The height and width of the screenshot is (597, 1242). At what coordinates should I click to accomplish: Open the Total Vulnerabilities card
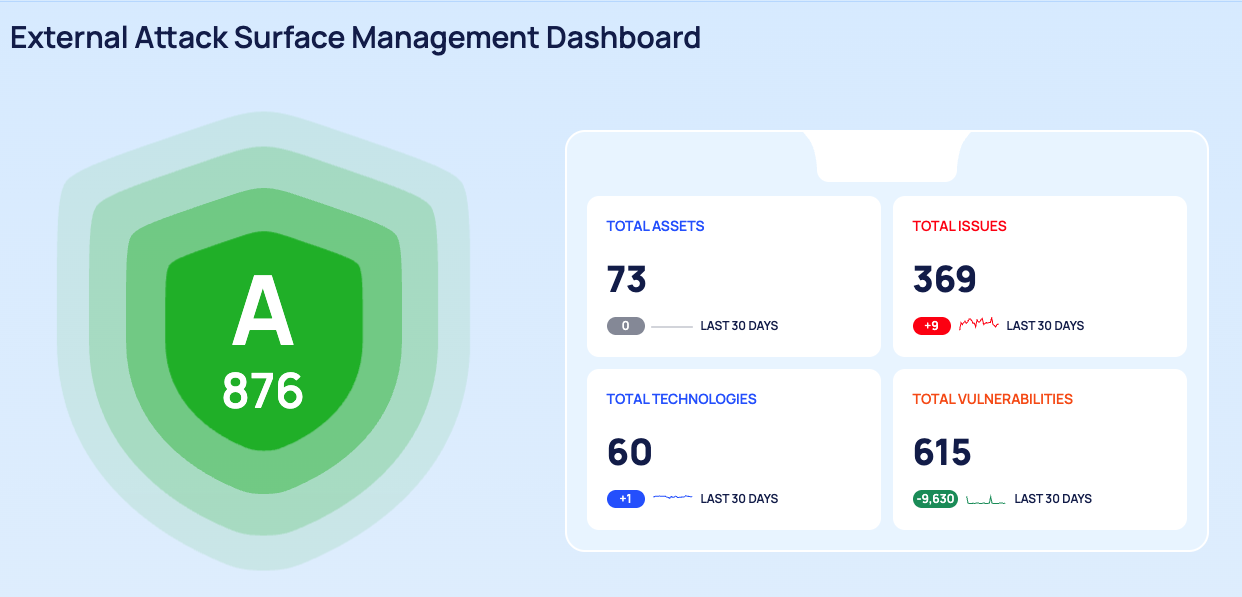point(1040,449)
